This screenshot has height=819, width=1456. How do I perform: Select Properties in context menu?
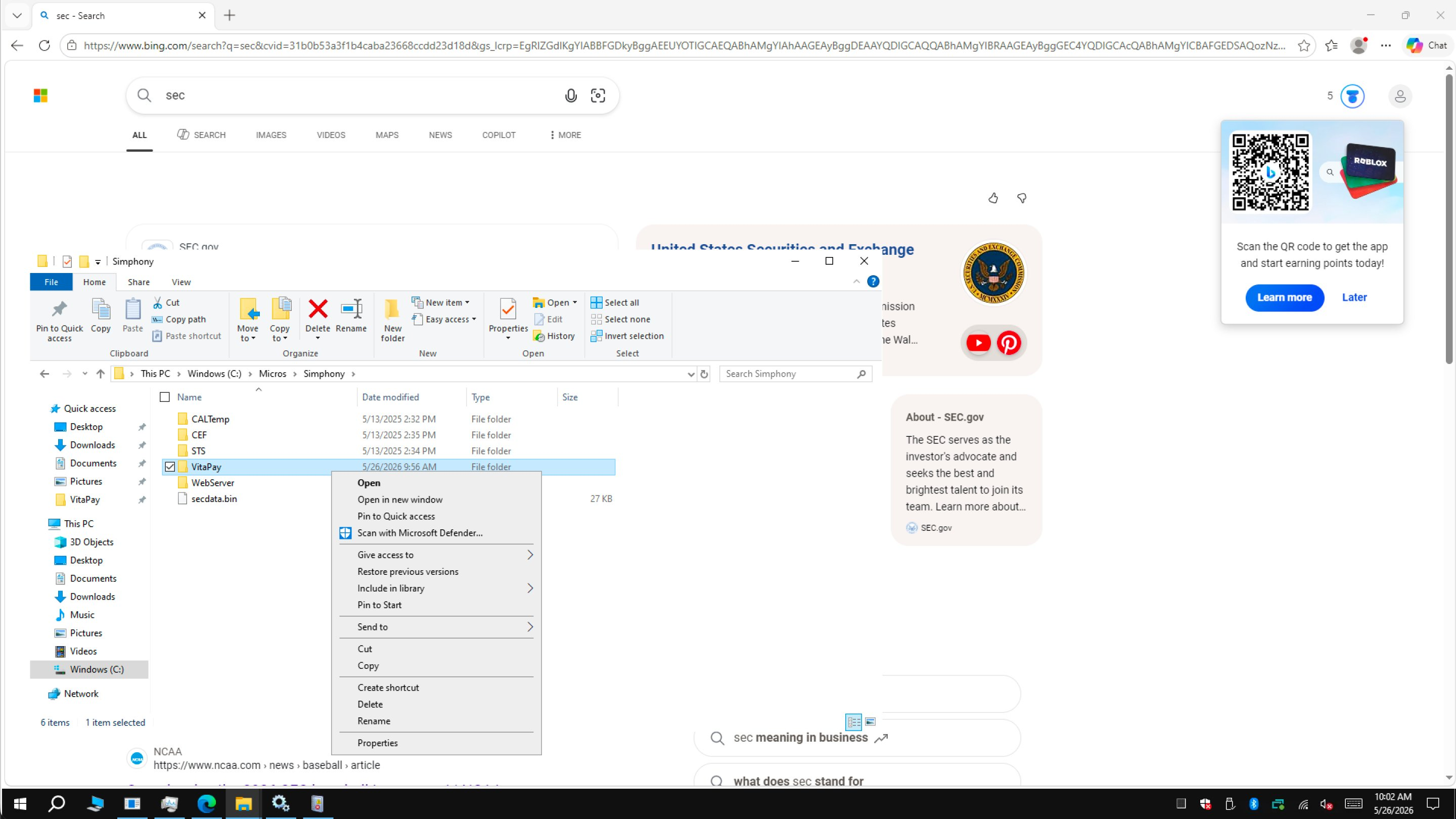[436, 743]
